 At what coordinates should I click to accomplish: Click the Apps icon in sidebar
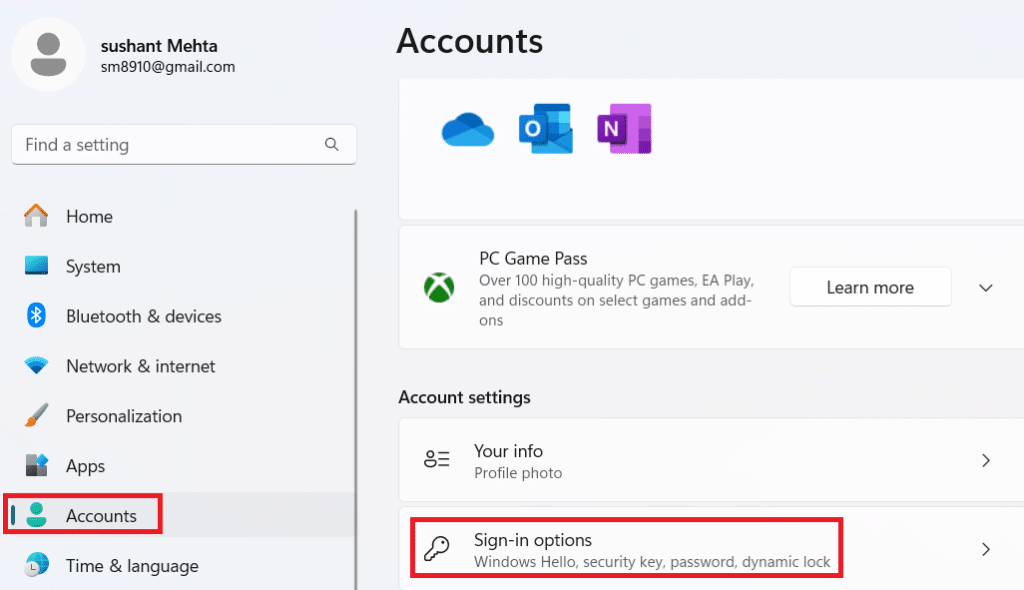pyautogui.click(x=37, y=465)
